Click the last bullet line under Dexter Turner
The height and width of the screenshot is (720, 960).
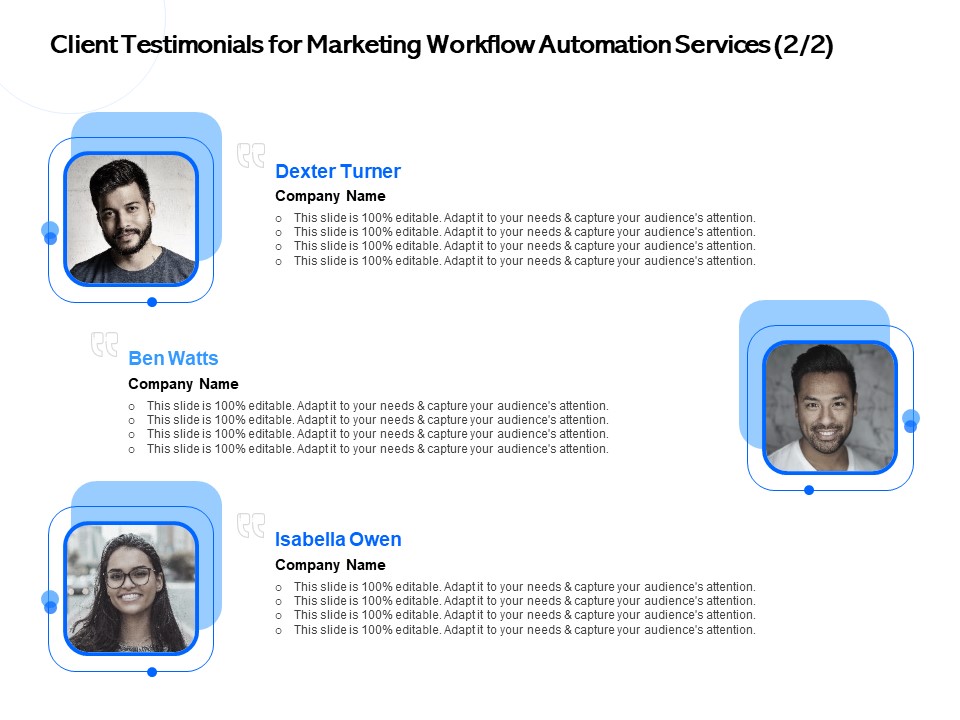(x=516, y=261)
